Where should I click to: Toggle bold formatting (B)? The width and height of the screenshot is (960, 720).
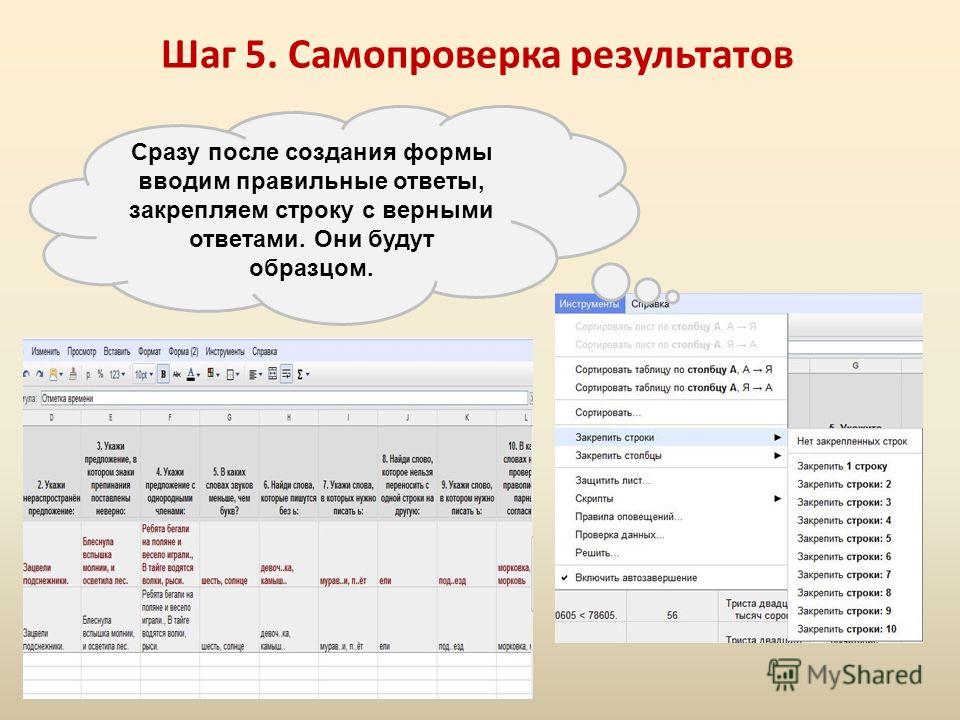coord(163,374)
